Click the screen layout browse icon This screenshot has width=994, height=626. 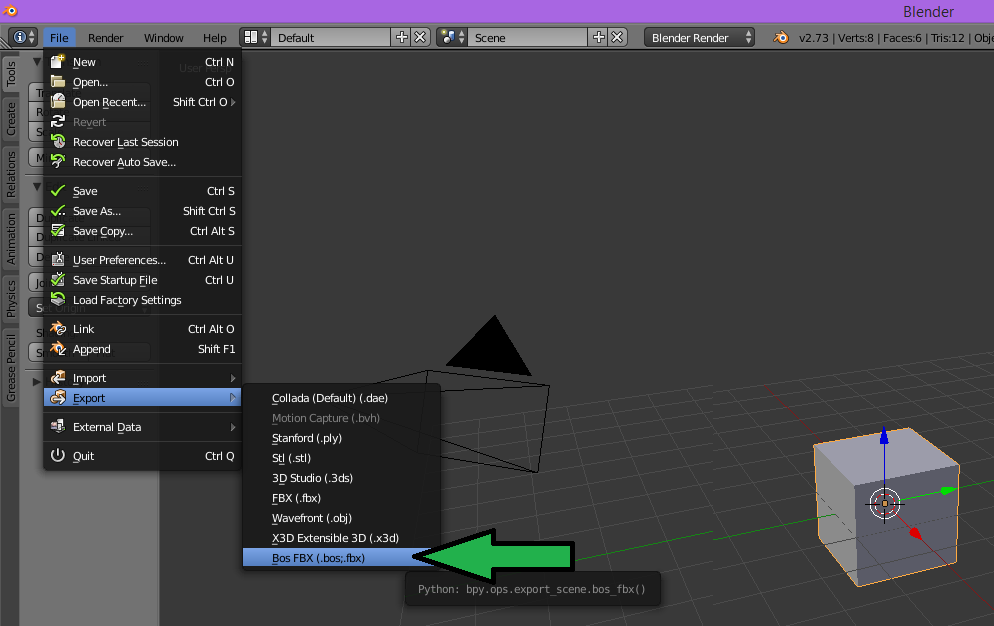click(256, 37)
